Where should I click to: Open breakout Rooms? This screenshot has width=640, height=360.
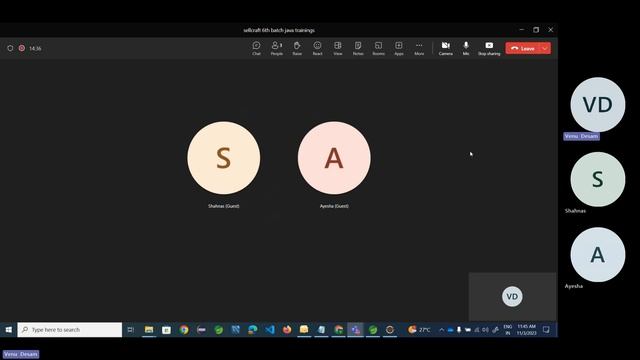tap(378, 48)
